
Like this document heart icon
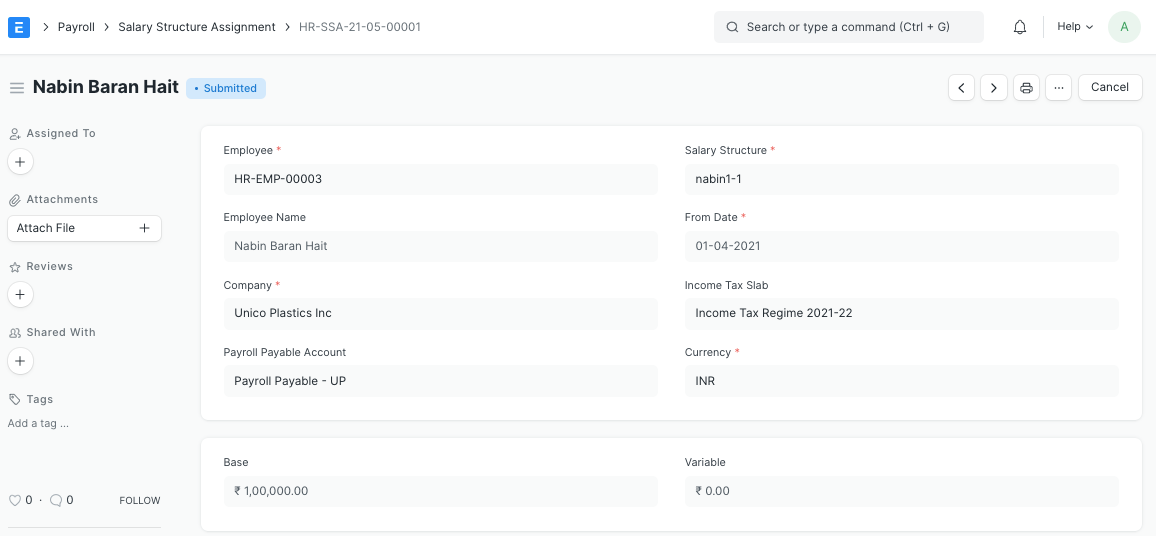[x=15, y=500]
